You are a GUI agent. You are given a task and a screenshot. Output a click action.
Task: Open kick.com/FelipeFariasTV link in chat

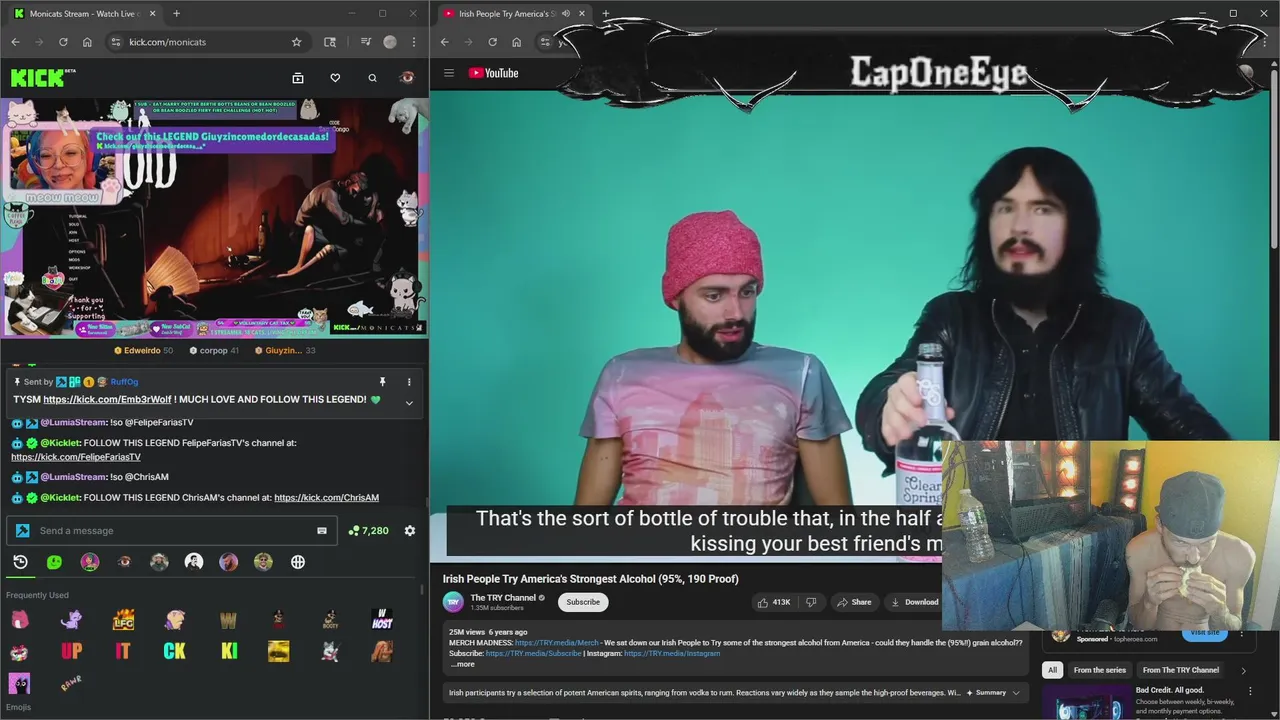click(76, 457)
